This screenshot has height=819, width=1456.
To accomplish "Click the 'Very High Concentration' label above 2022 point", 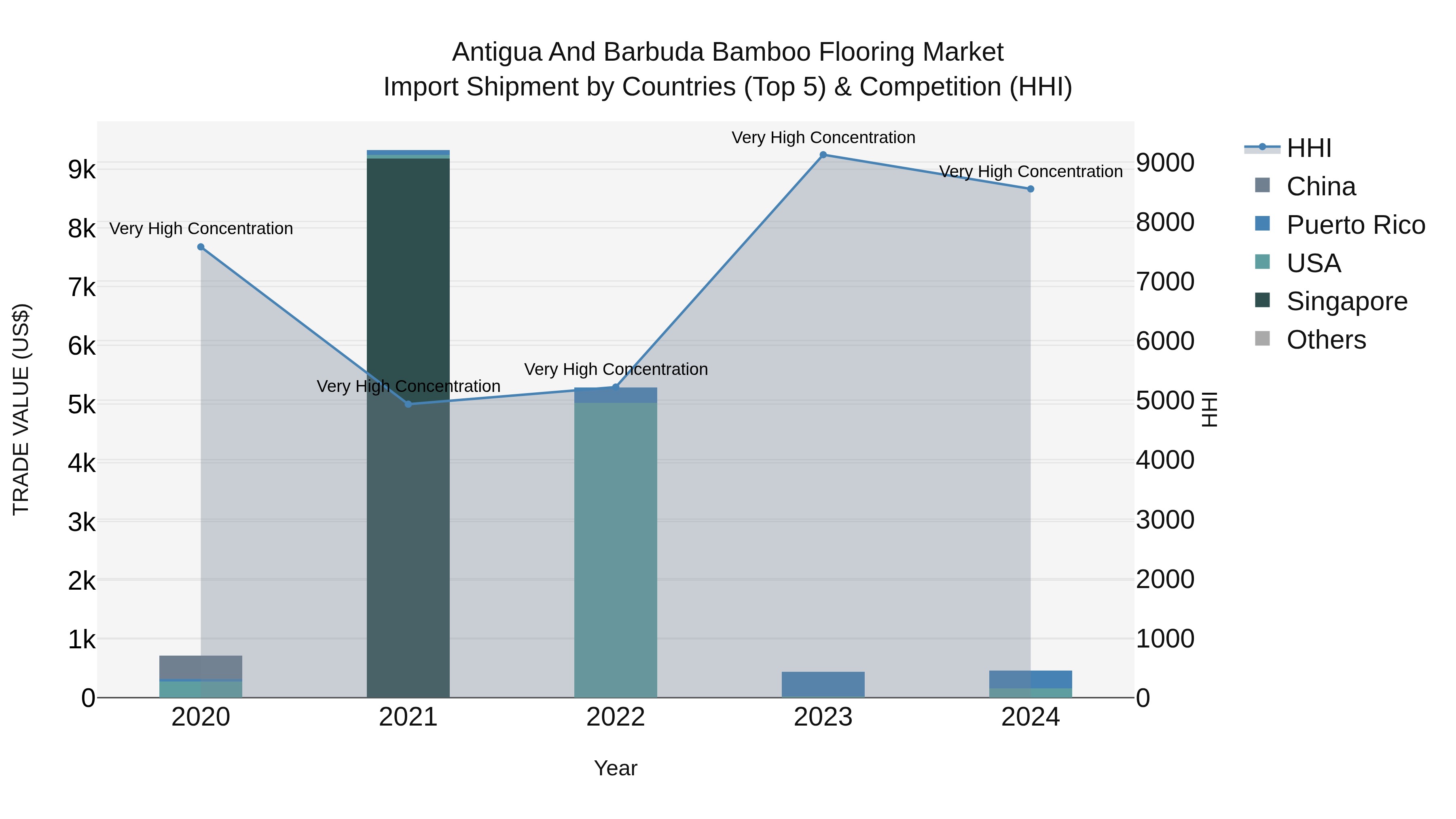I will tap(616, 370).
